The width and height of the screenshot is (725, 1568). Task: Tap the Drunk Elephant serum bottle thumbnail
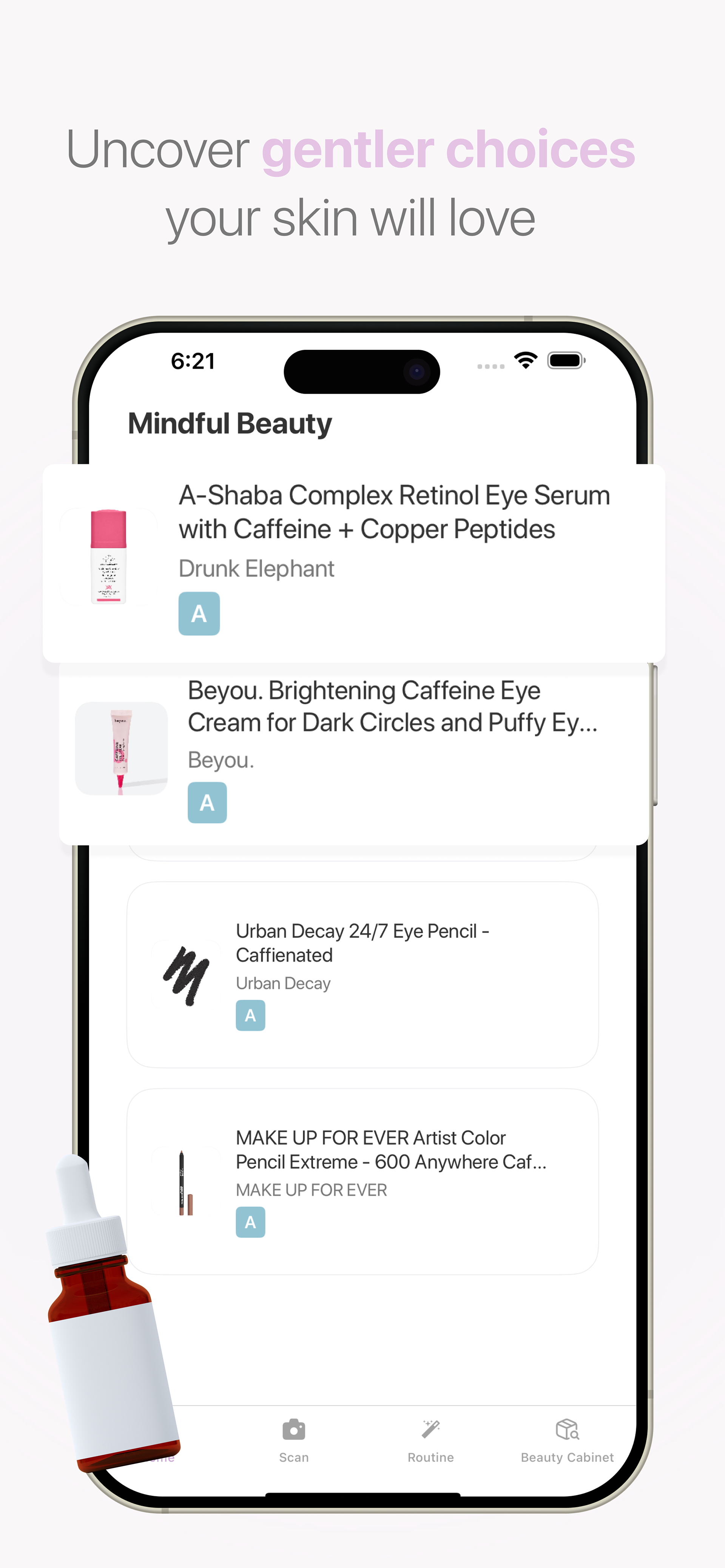click(x=108, y=556)
